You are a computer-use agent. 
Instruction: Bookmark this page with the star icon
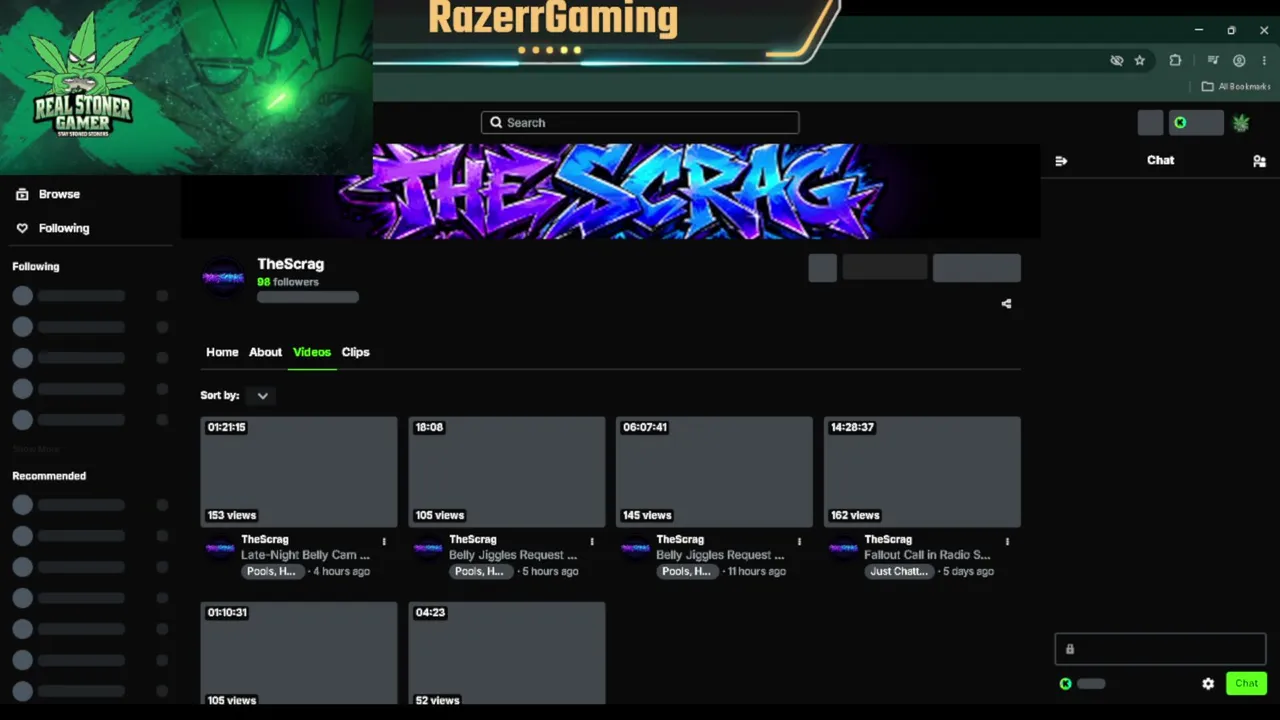pos(1140,60)
